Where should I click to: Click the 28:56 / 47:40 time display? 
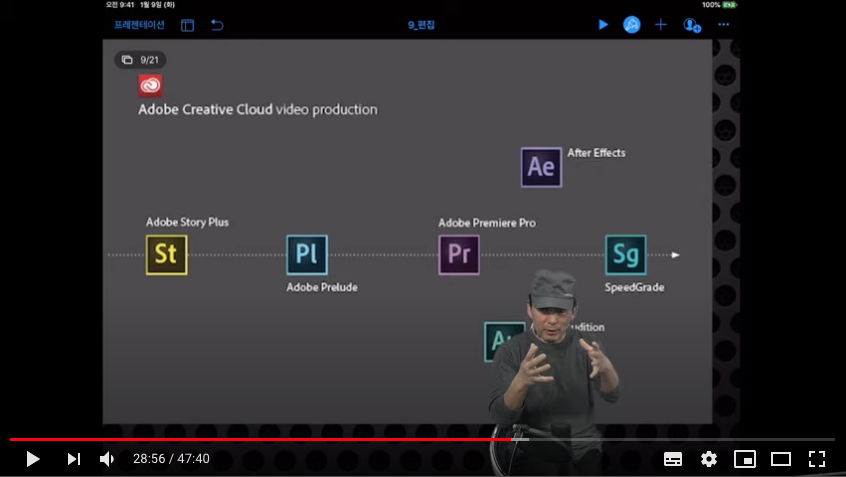click(x=171, y=459)
